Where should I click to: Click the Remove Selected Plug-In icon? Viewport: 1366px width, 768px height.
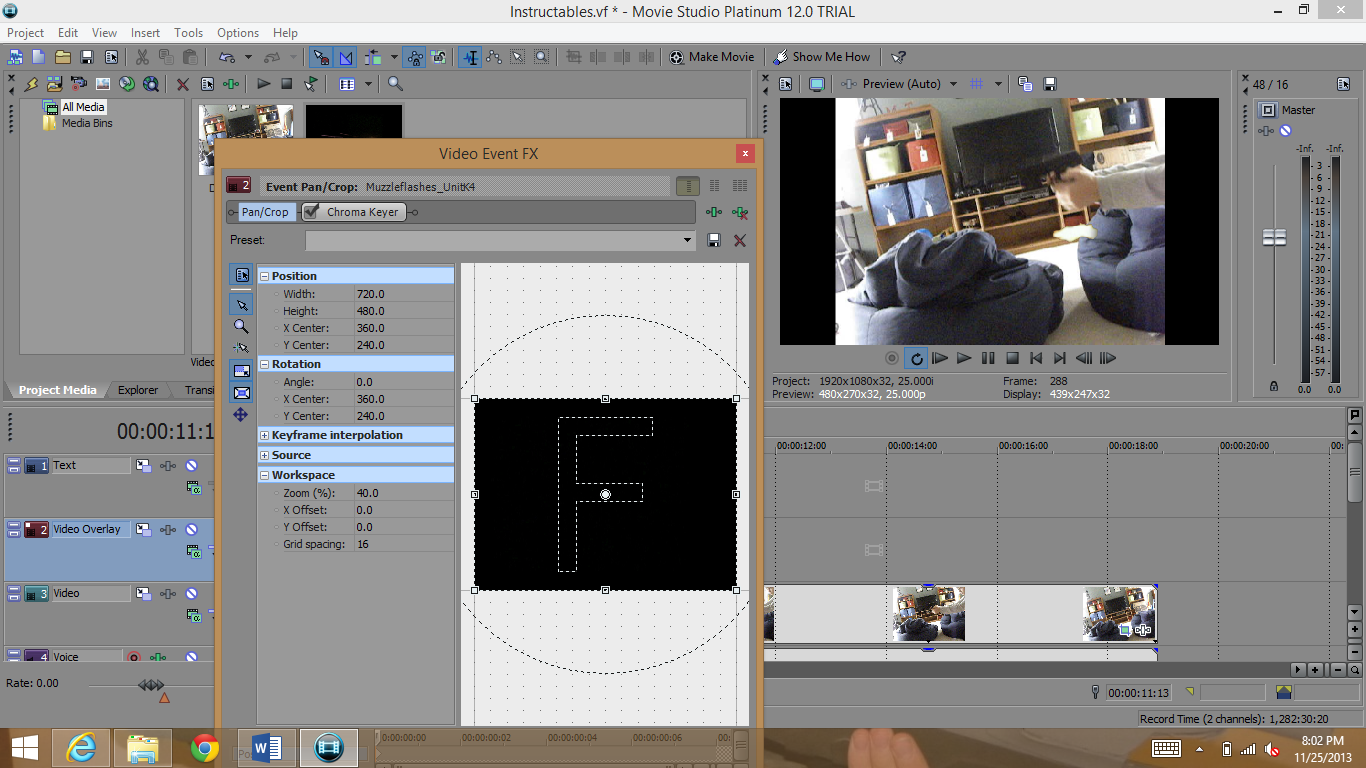(740, 212)
